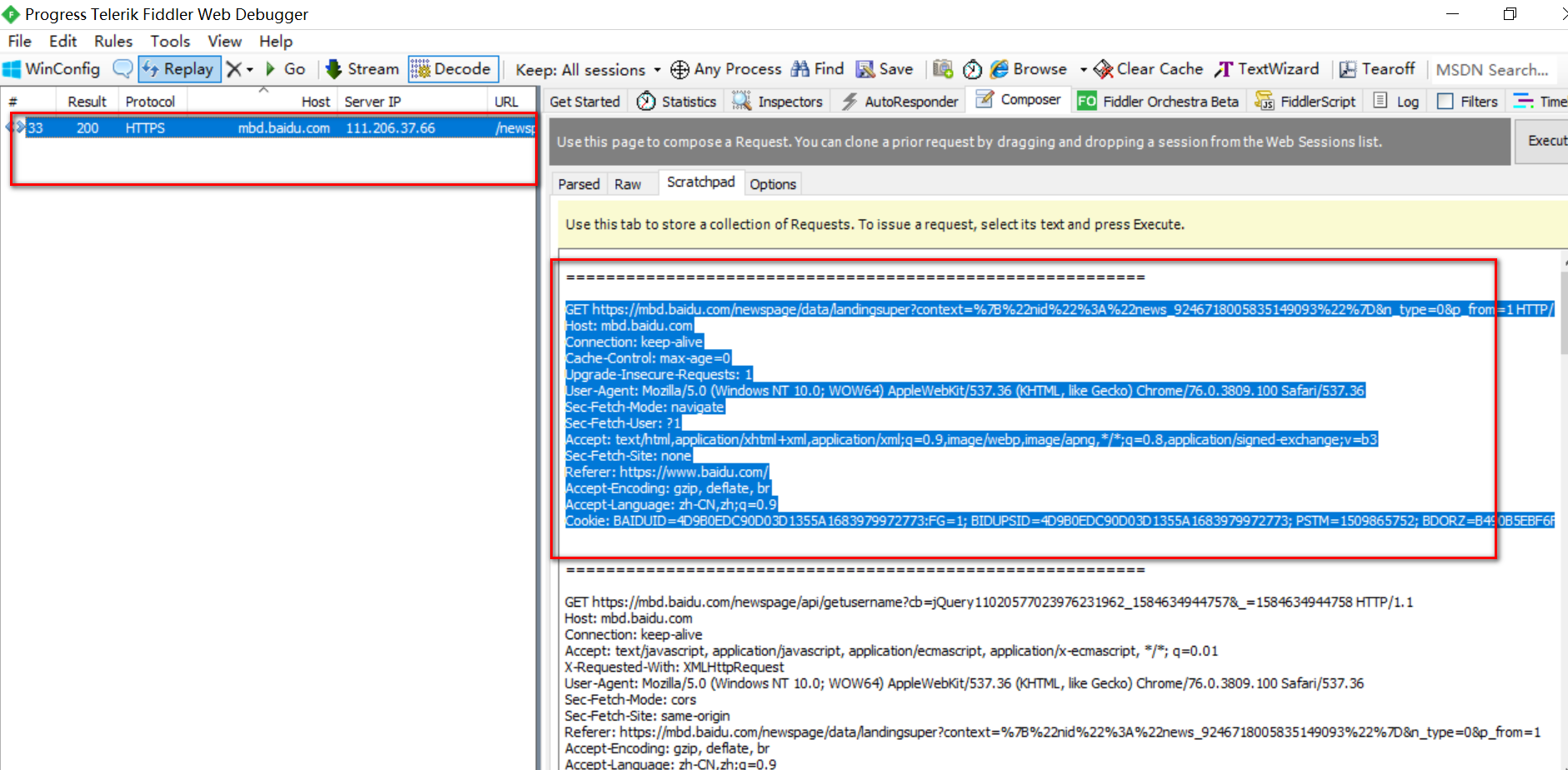Toggle Stream mode in the toolbar

pos(362,69)
